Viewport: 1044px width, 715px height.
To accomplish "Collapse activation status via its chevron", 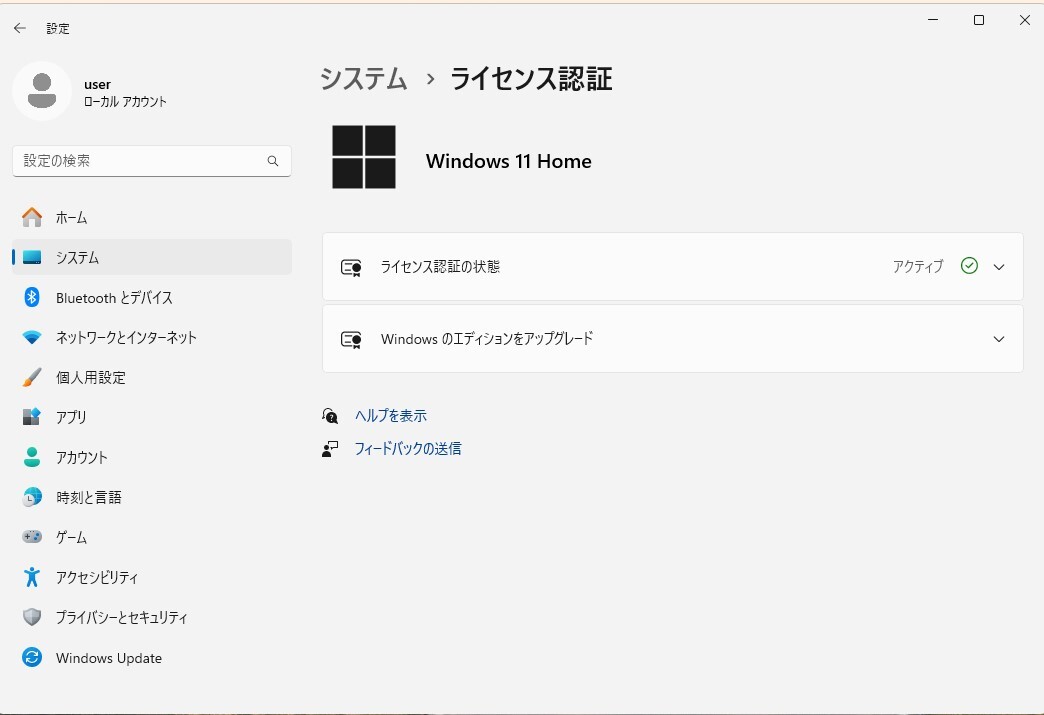I will [x=998, y=266].
